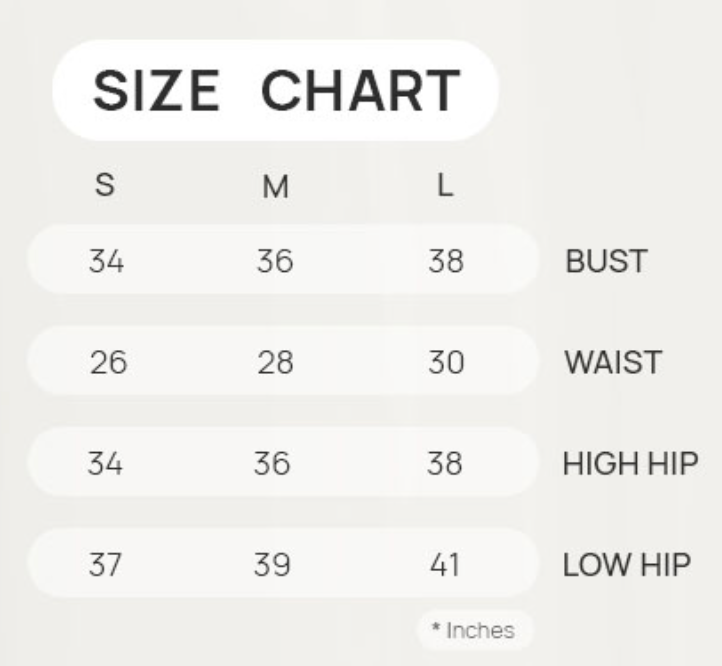
Task: Click the large low hip value 41
Action: 445,565
